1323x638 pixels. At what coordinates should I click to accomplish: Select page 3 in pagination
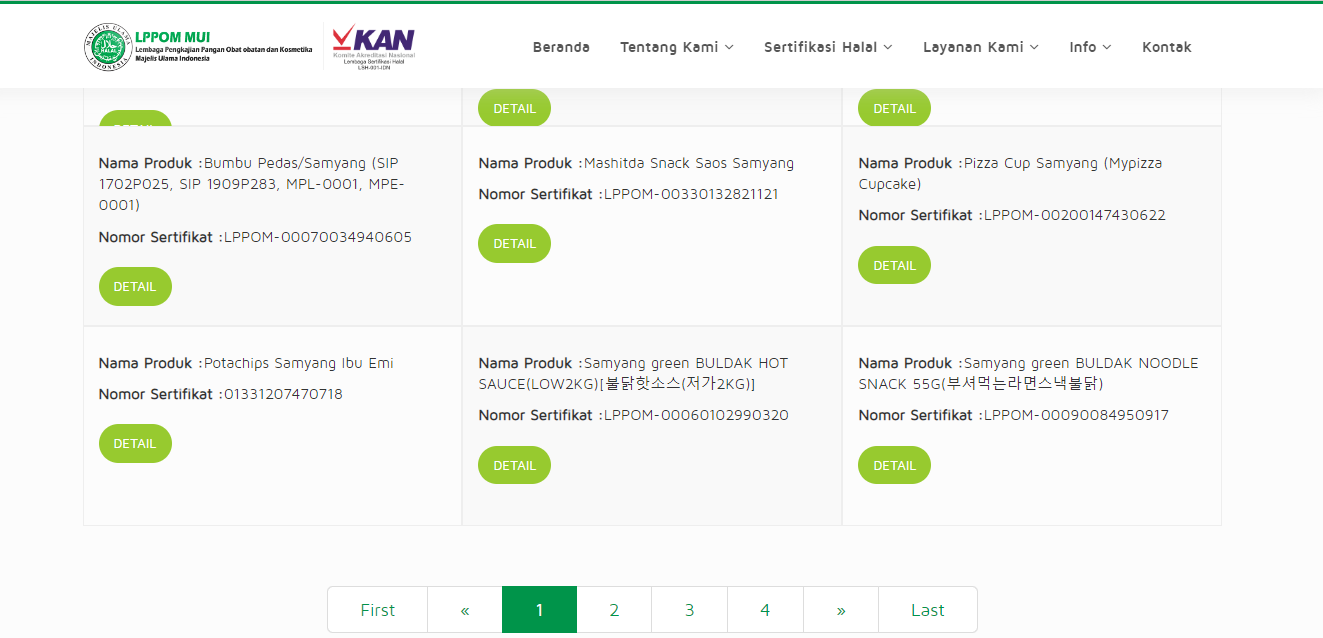[689, 610]
